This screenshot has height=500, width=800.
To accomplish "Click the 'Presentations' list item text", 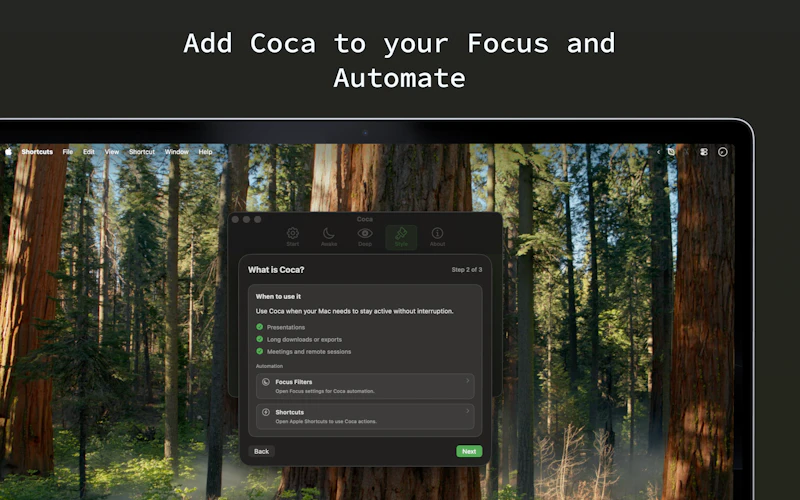I will click(286, 328).
